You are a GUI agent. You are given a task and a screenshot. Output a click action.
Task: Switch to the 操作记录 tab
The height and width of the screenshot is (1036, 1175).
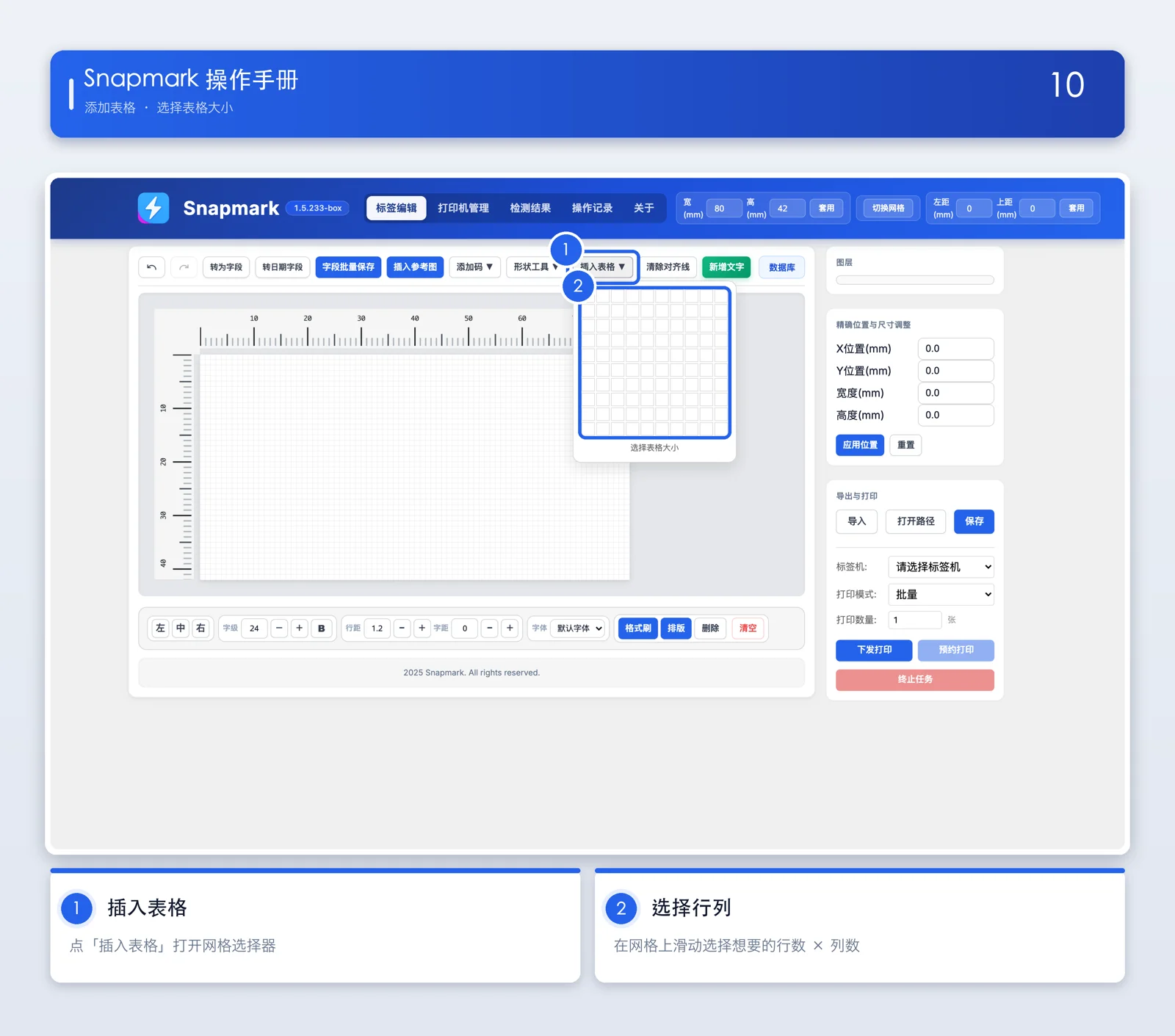[592, 208]
